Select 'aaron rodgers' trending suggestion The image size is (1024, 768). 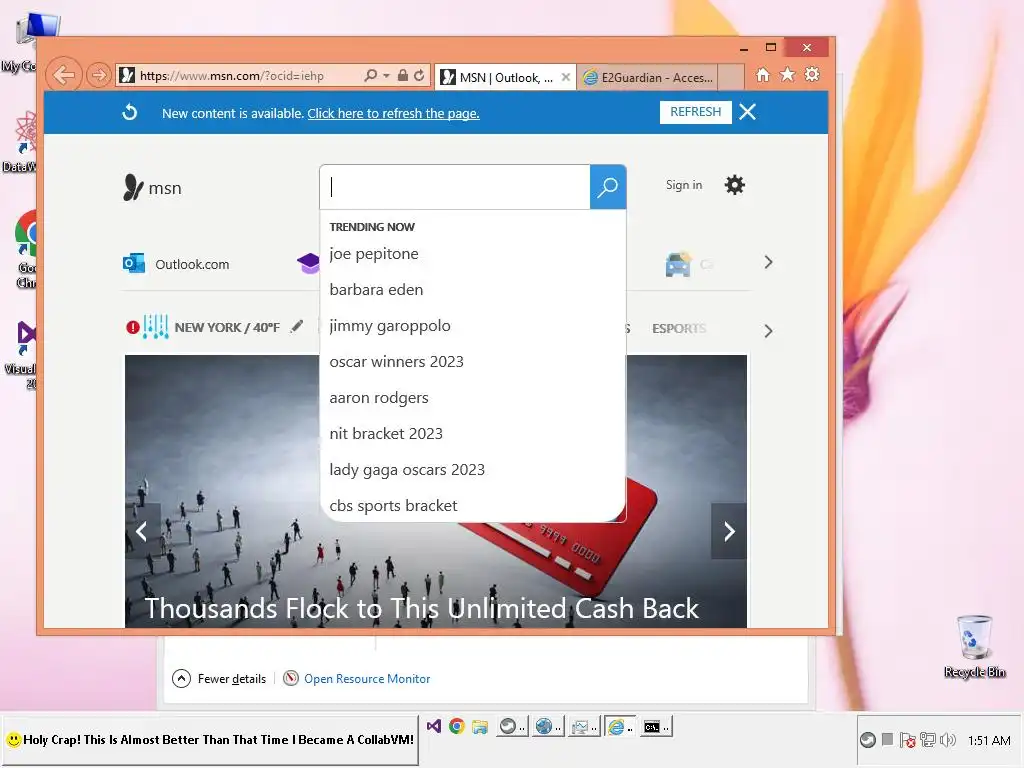pyautogui.click(x=379, y=398)
